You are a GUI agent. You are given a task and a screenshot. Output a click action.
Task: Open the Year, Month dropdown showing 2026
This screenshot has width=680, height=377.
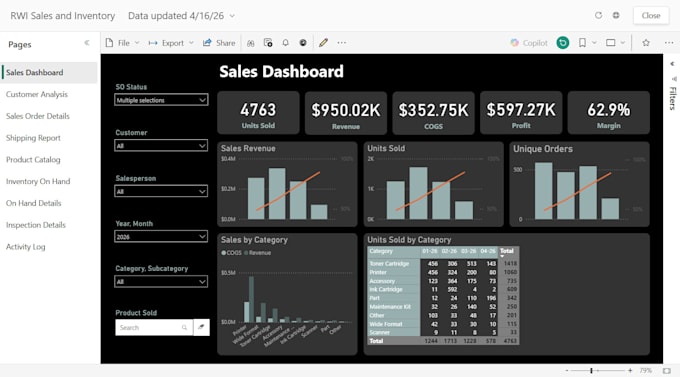161,236
